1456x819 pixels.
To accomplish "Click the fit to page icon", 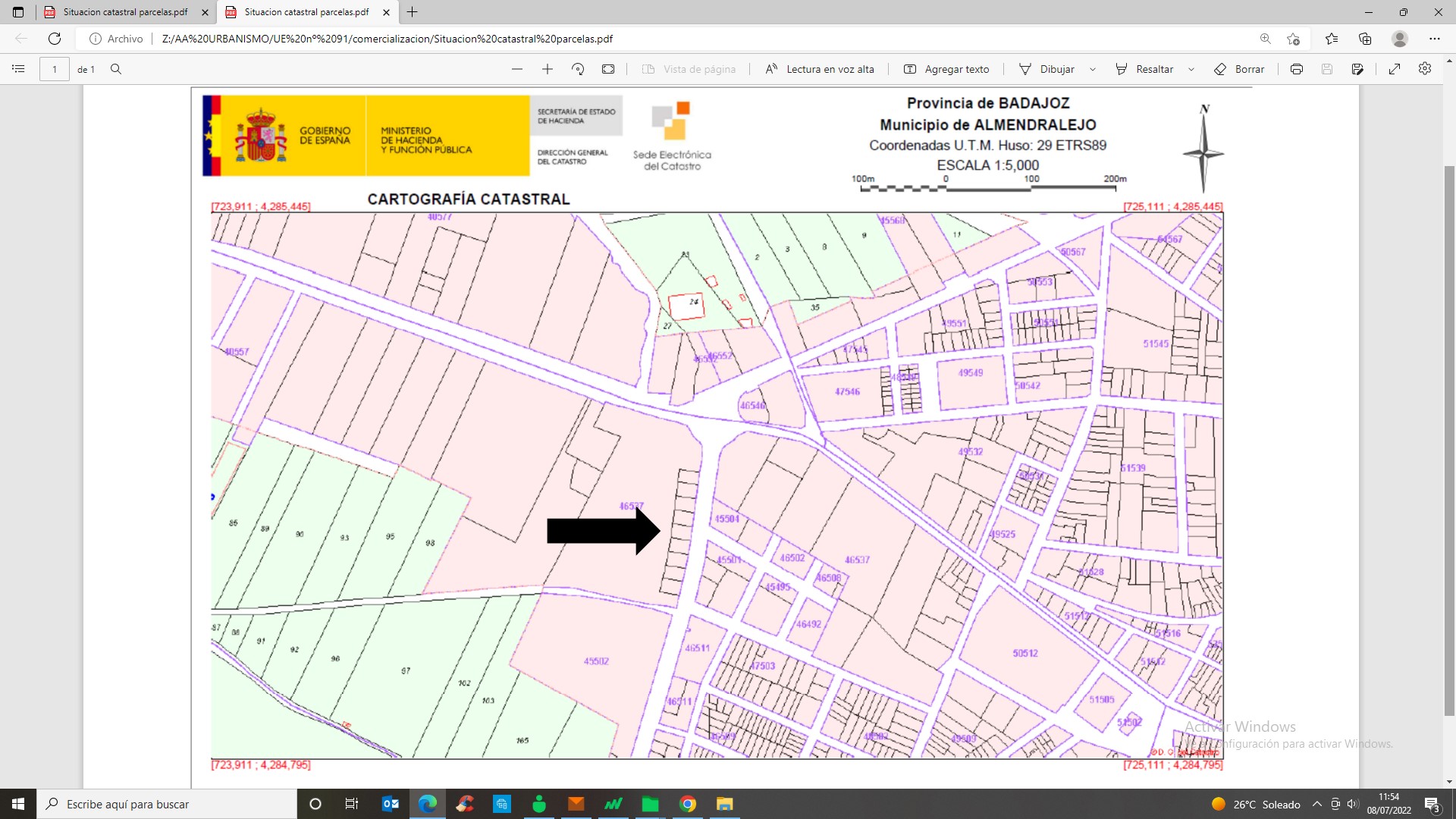I will 608,69.
